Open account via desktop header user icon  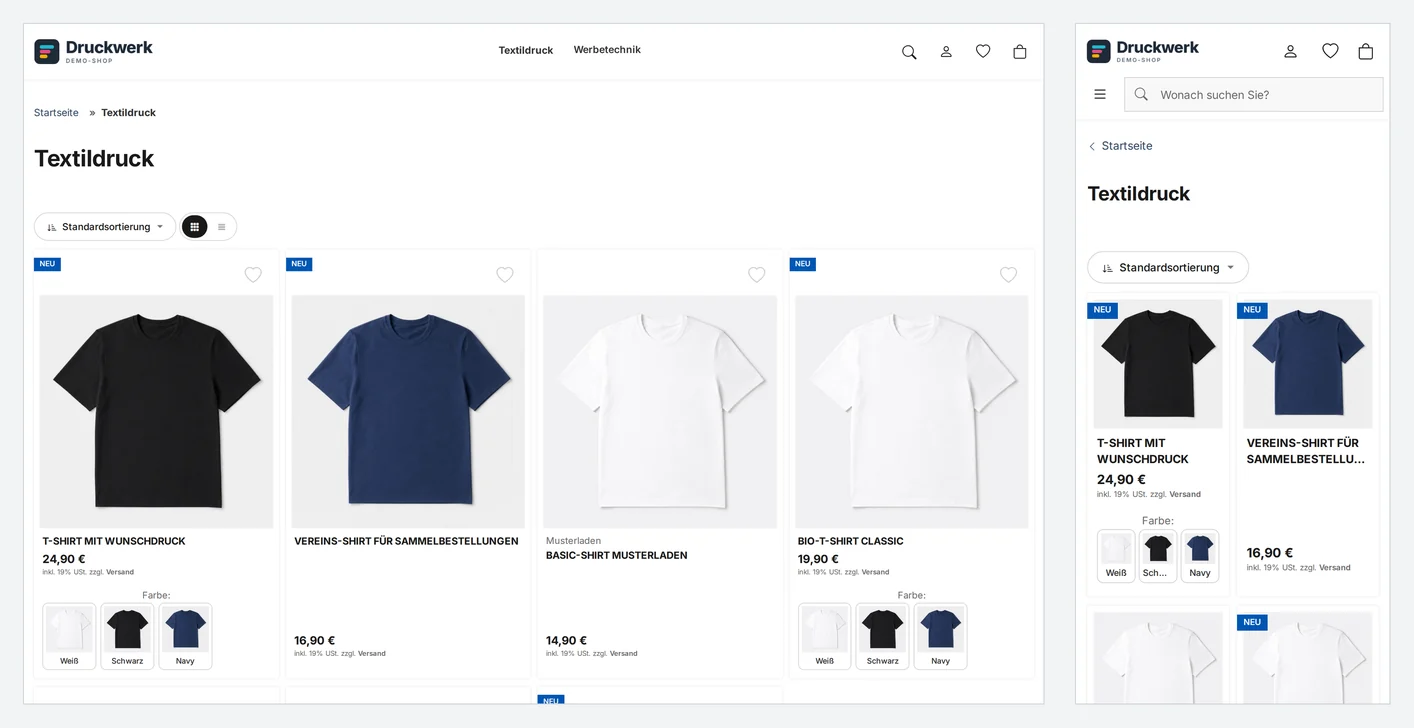(x=946, y=52)
